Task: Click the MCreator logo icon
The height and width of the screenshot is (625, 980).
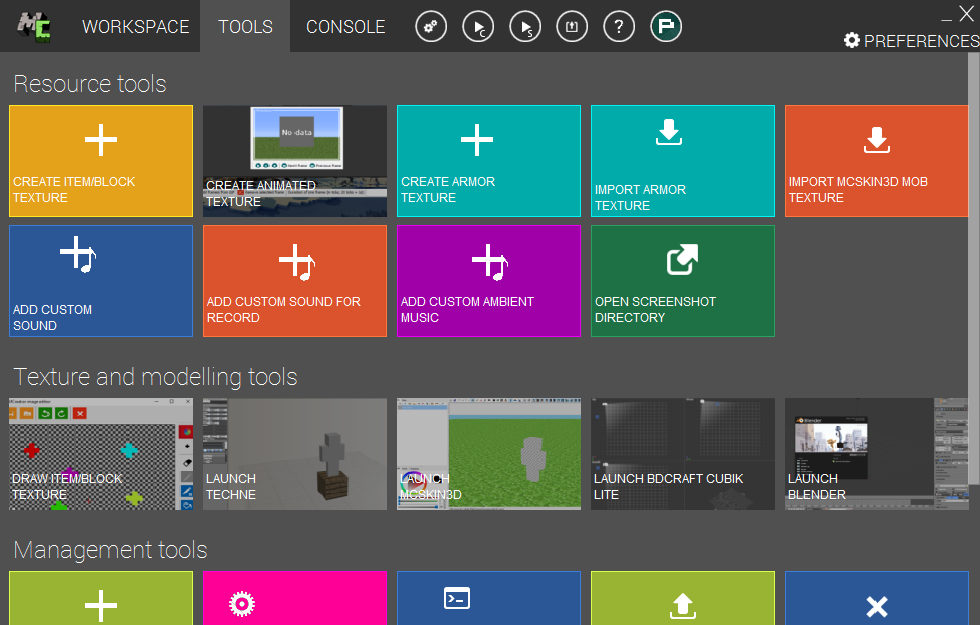Action: [35, 26]
